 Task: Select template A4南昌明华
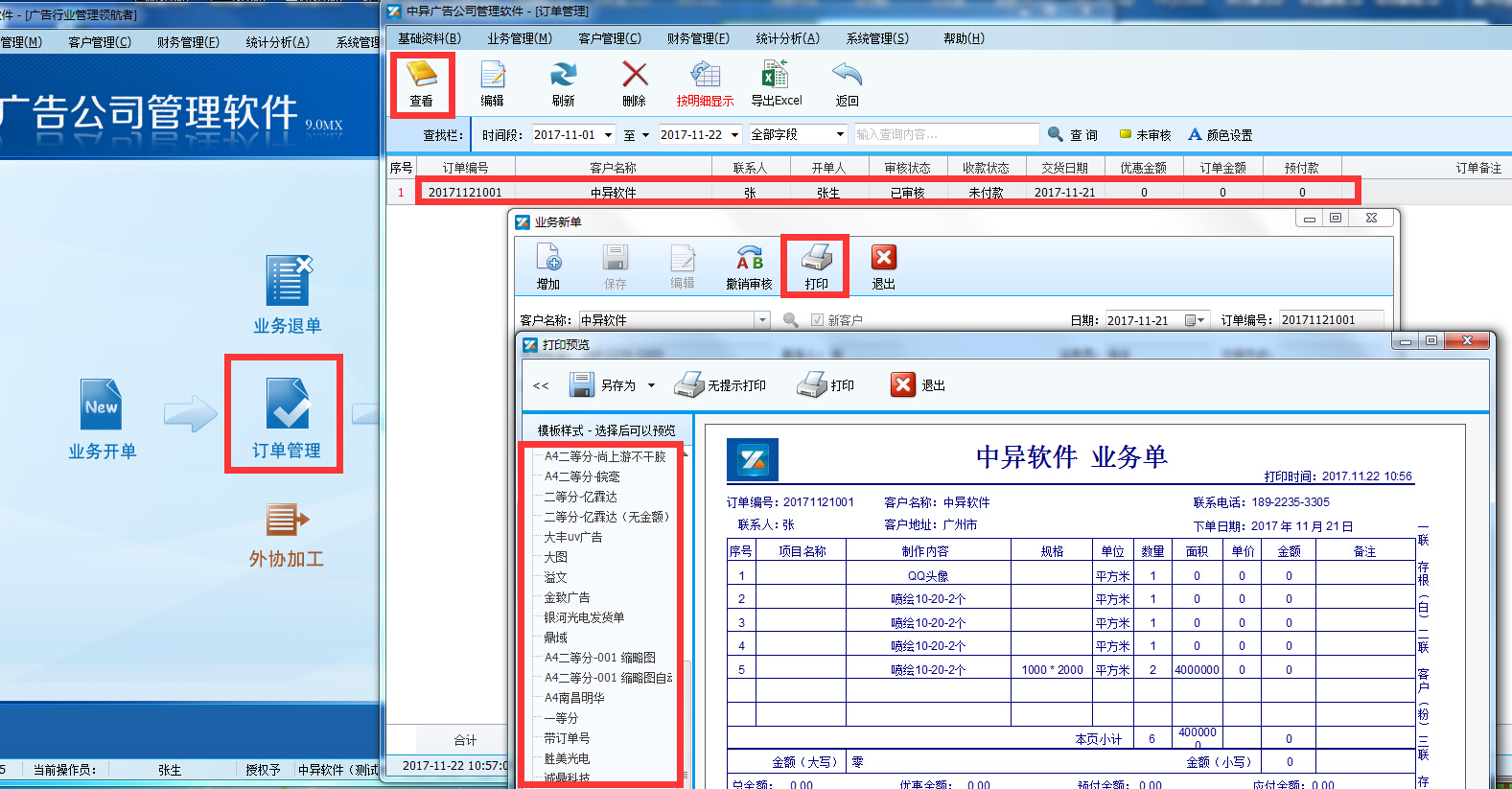pos(574,698)
